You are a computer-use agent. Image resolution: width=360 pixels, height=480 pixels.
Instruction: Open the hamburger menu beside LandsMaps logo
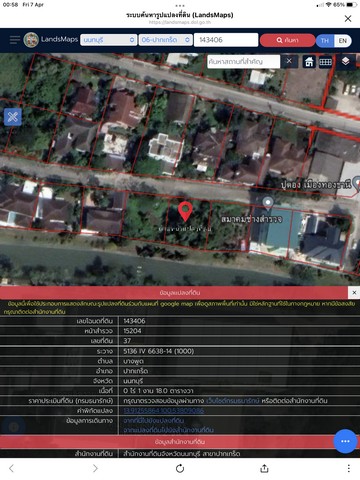click(x=15, y=40)
